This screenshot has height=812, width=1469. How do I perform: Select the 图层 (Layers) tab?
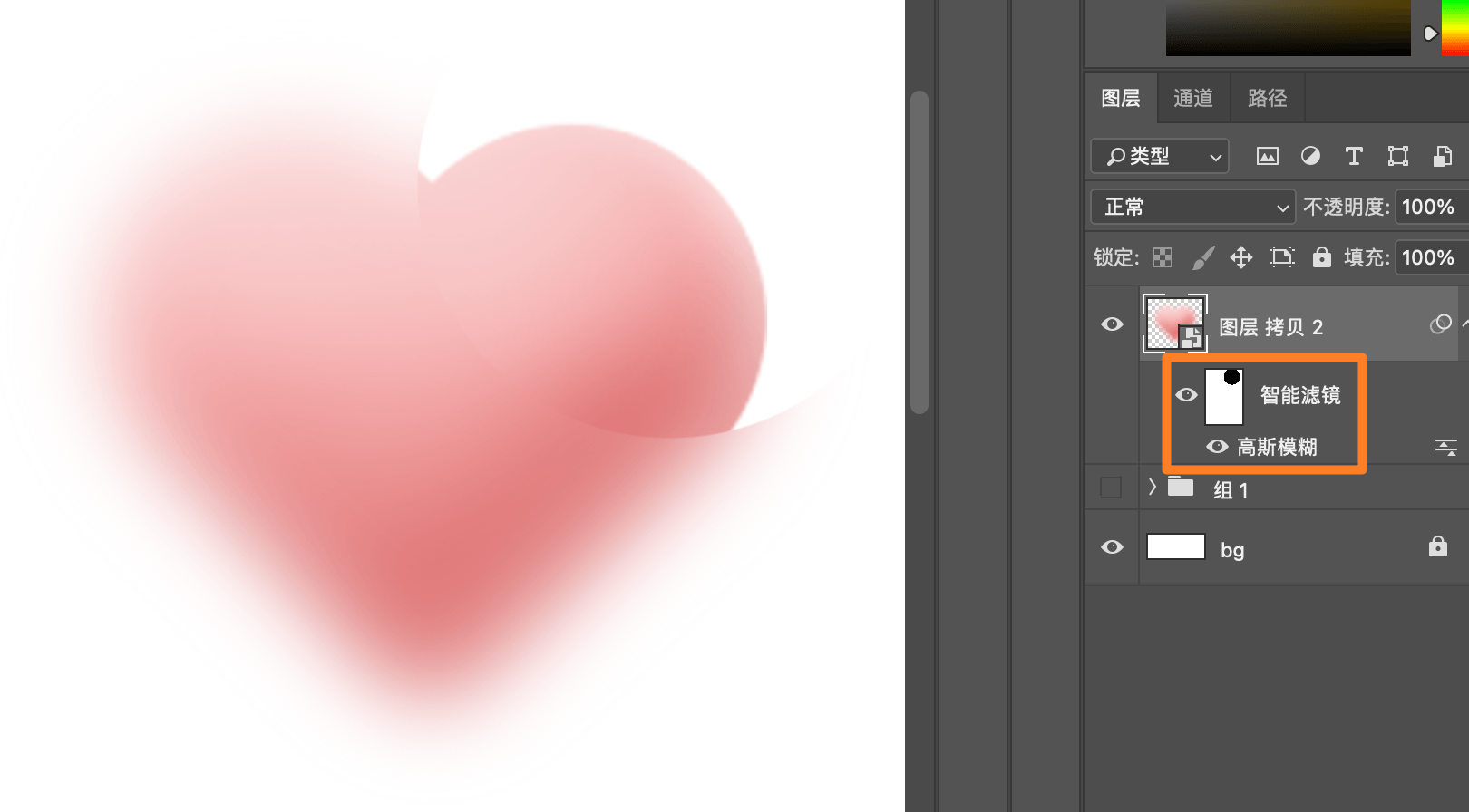[1120, 98]
